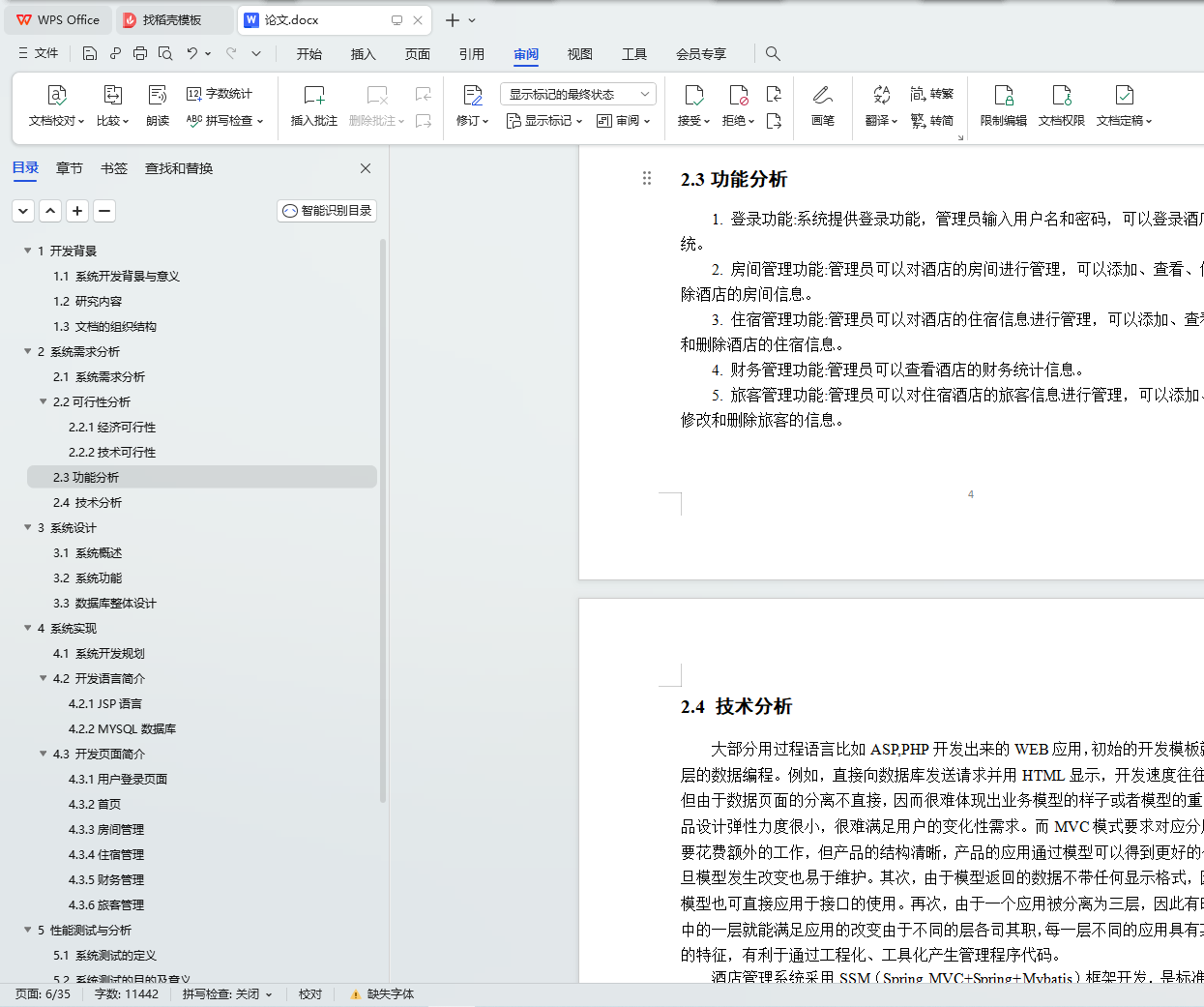Click 文档权限 document permissions icon
The image size is (1204, 1007).
tap(1062, 95)
